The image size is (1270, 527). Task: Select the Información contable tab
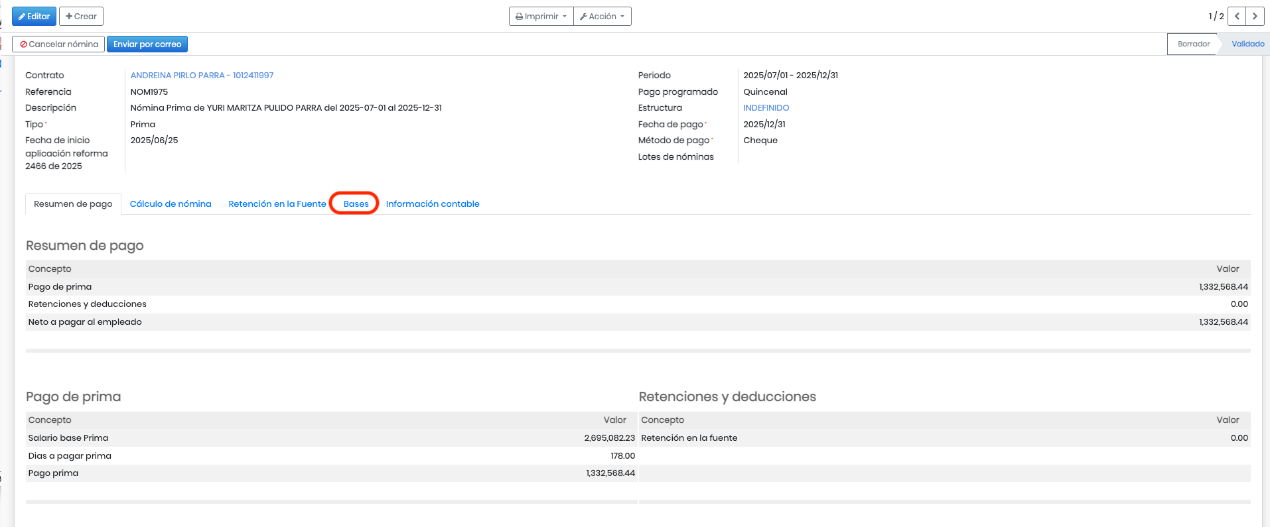click(432, 204)
